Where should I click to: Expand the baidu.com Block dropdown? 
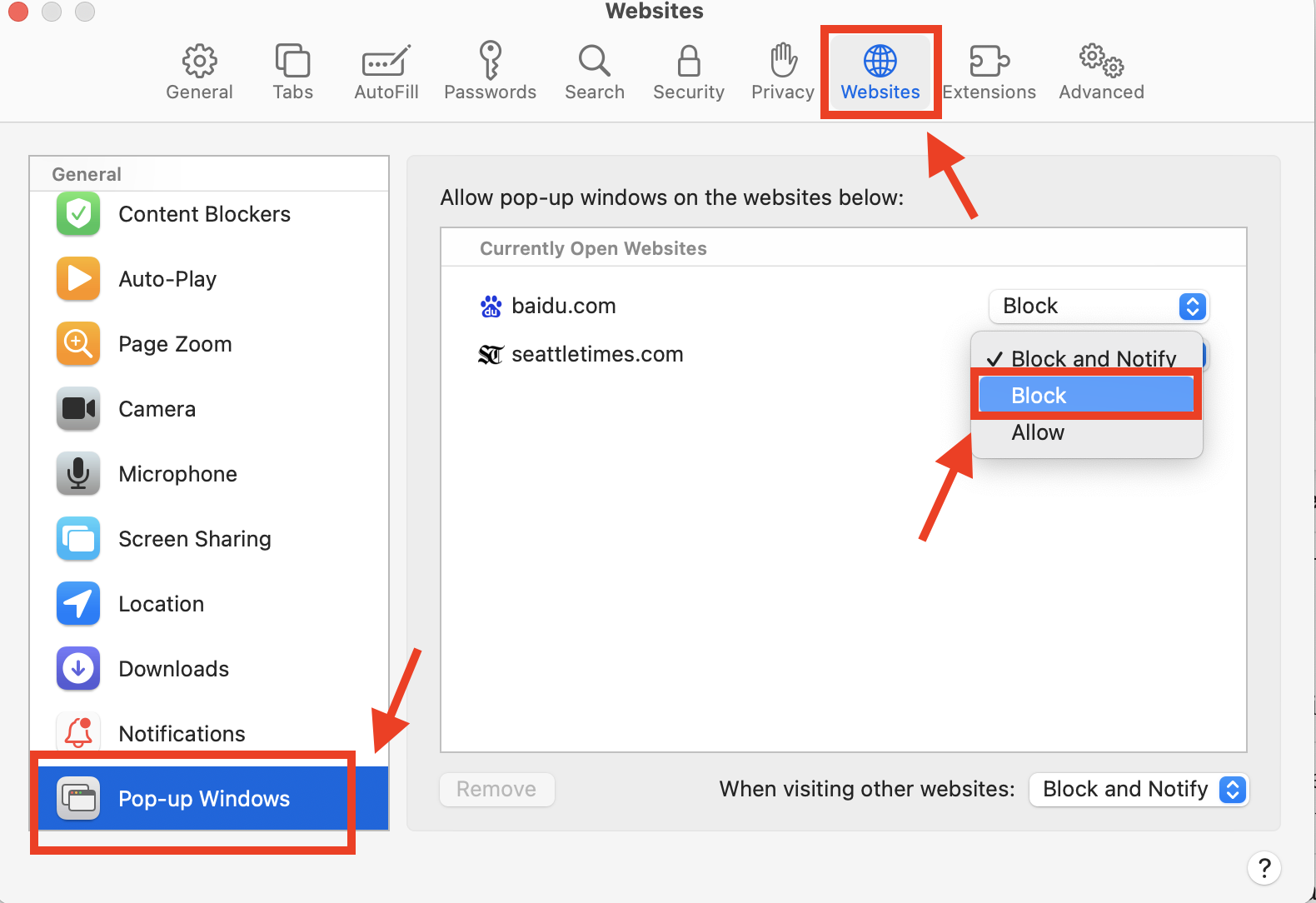[1098, 307]
